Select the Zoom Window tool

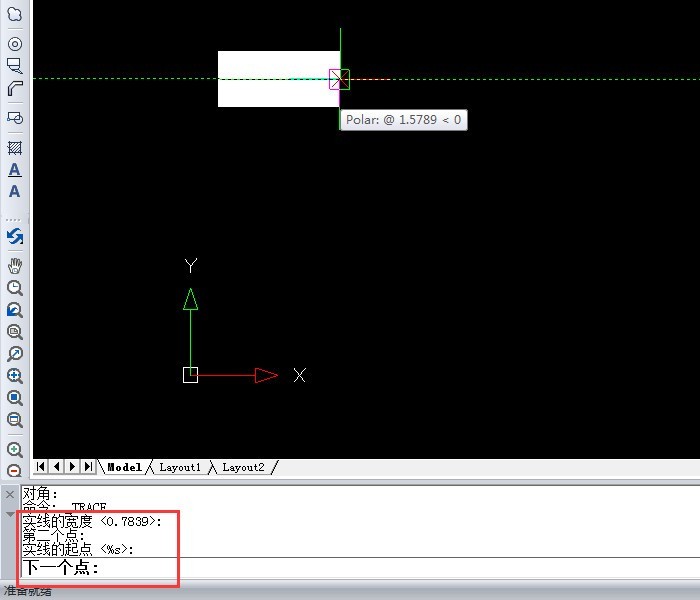pos(14,332)
